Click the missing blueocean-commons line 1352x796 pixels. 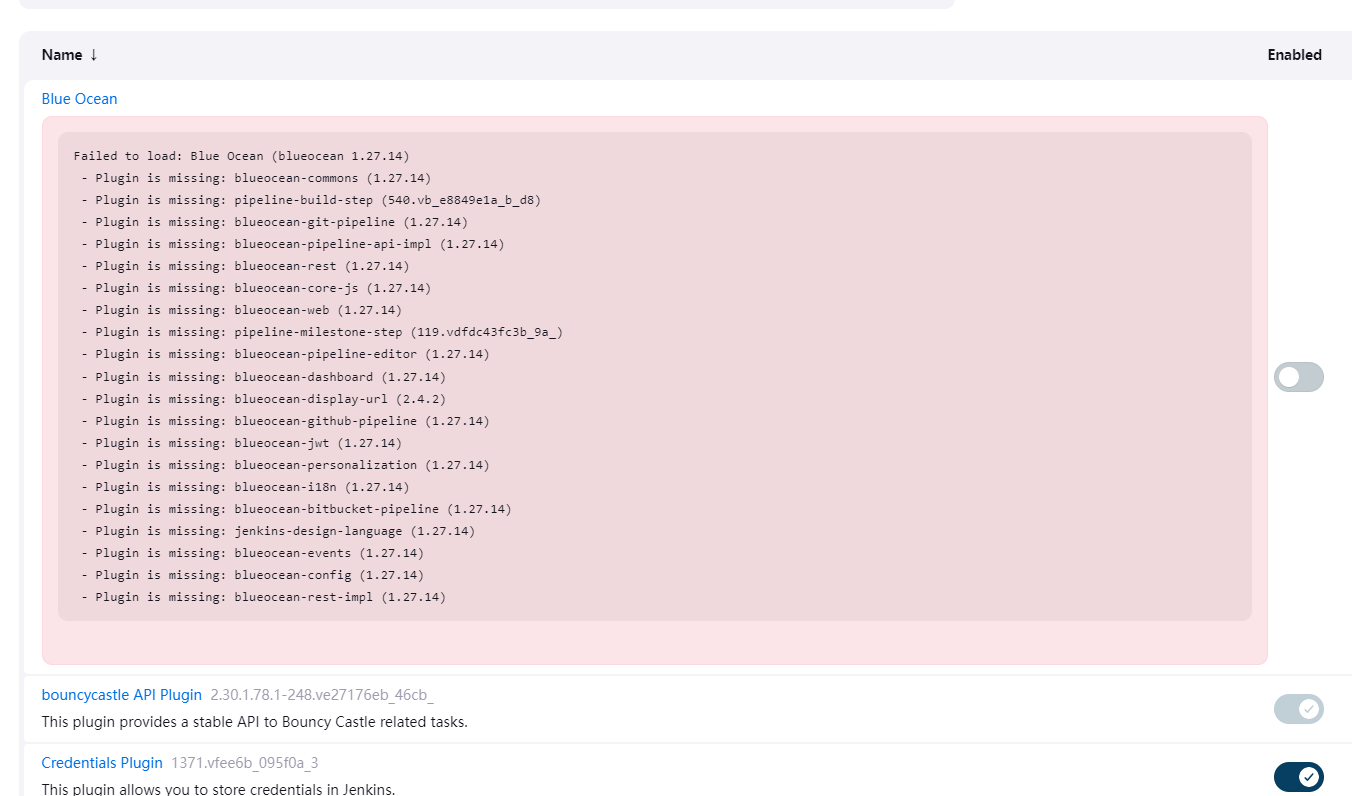coord(256,178)
